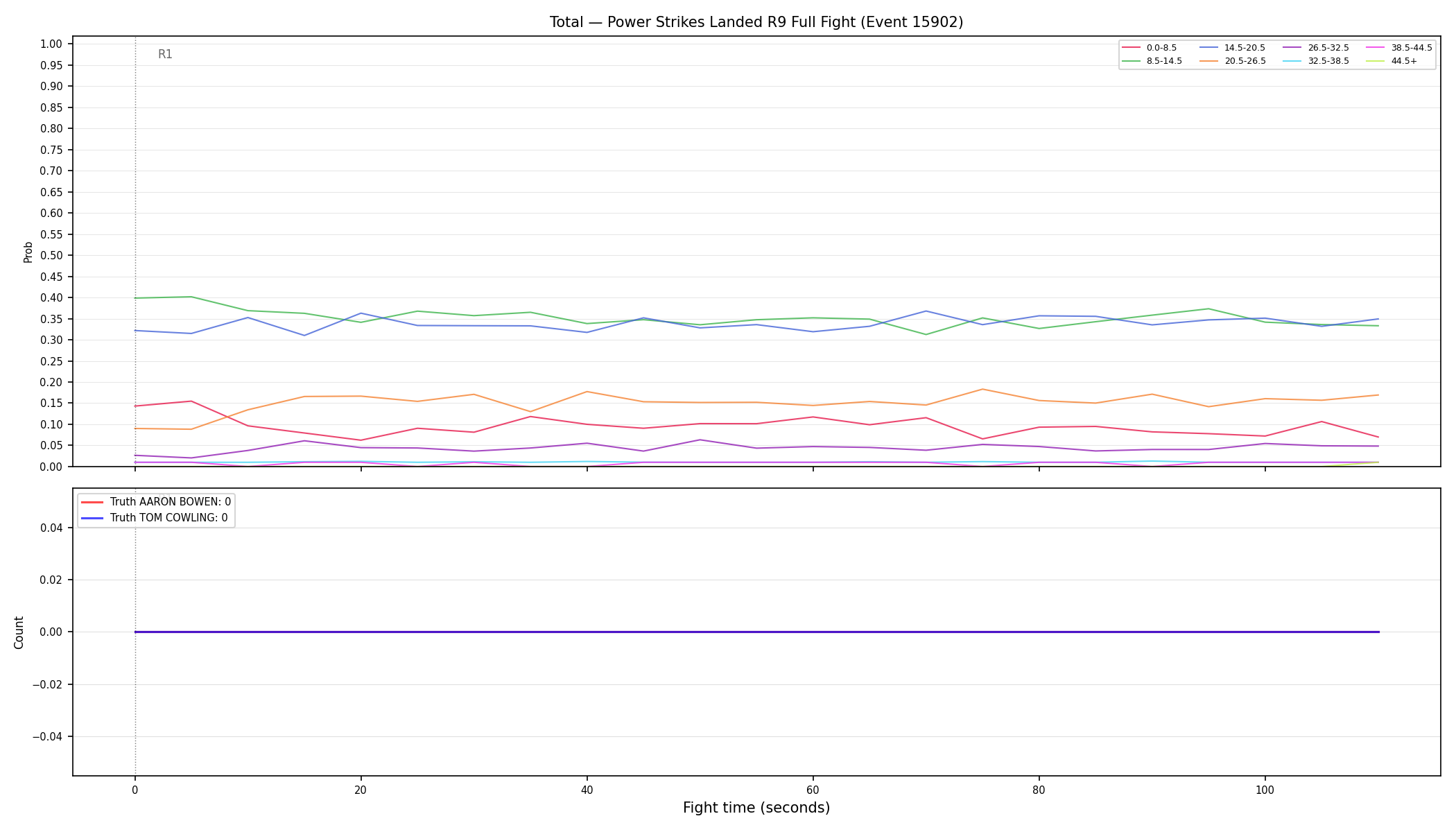Viewport: 1456px width, 832px height.
Task: Click the −0.02 tick on Count axis
Action: coord(48,684)
